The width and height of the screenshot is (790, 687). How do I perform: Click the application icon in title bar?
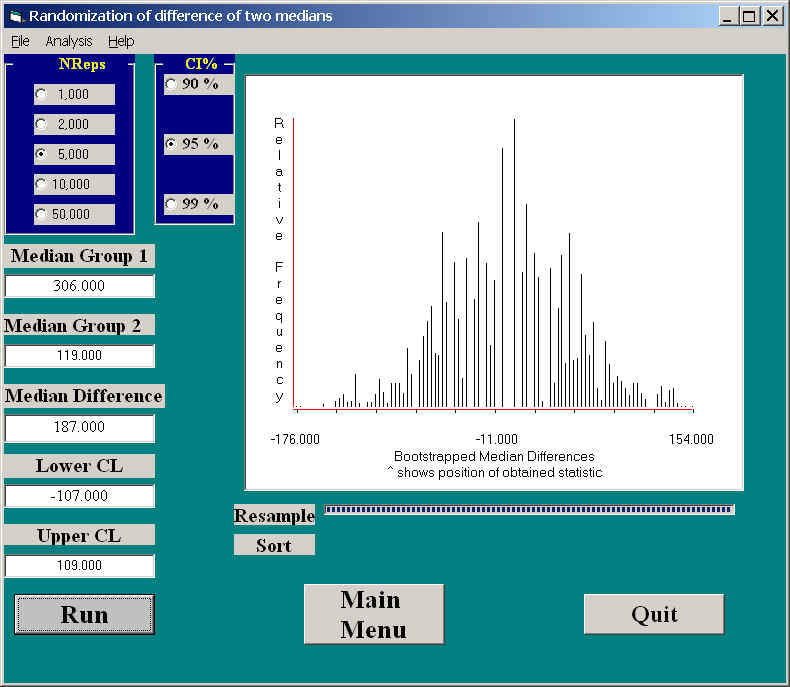point(15,16)
